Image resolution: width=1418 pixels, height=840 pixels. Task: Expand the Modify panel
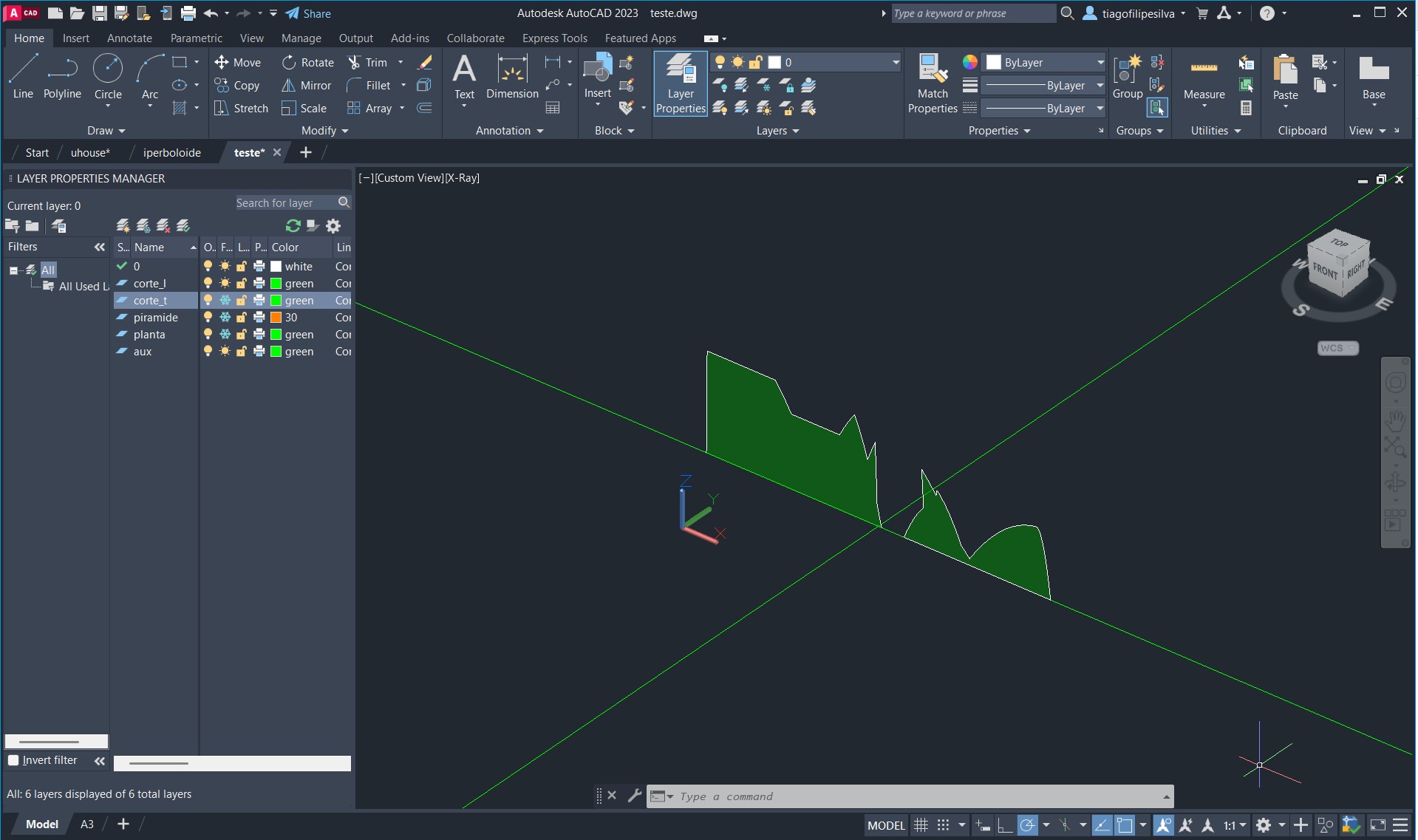tap(325, 131)
